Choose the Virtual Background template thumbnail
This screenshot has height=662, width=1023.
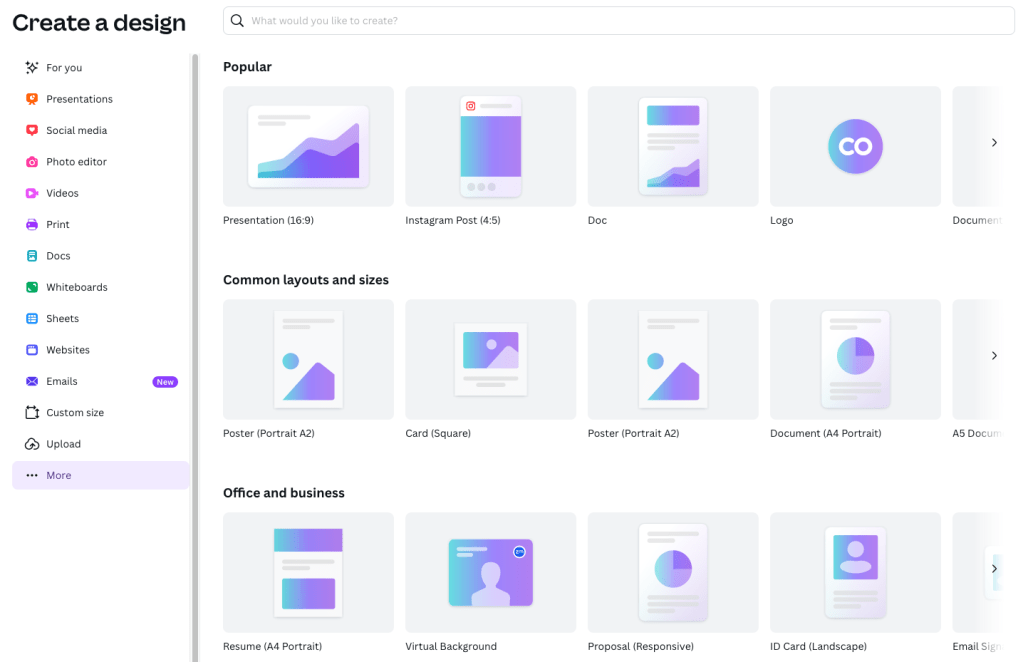point(490,572)
